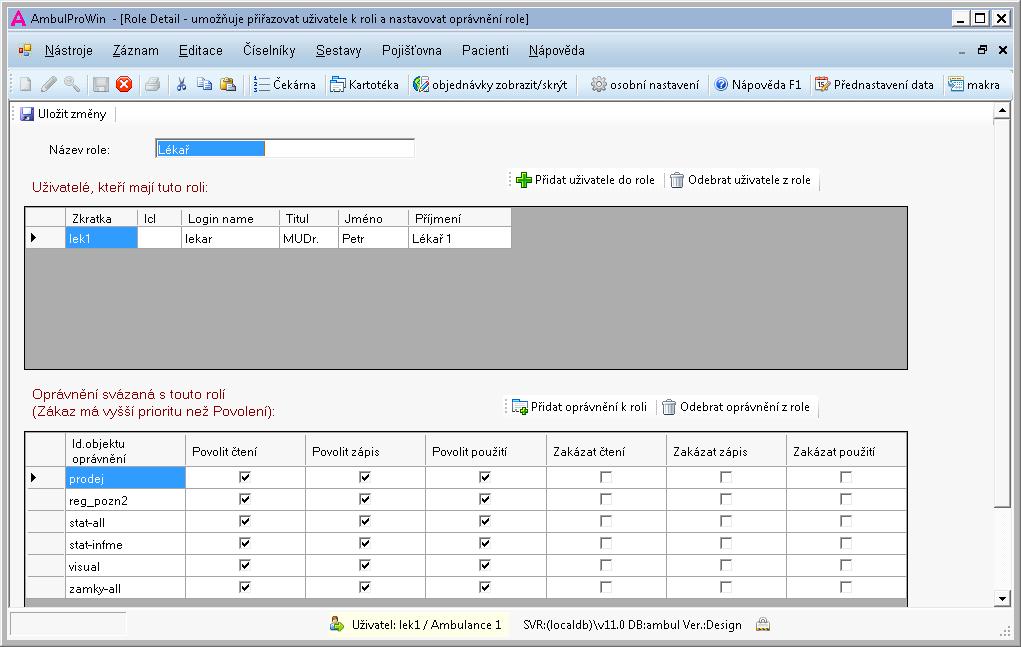
Task: Click the new document toolbar icon
Action: click(25, 84)
